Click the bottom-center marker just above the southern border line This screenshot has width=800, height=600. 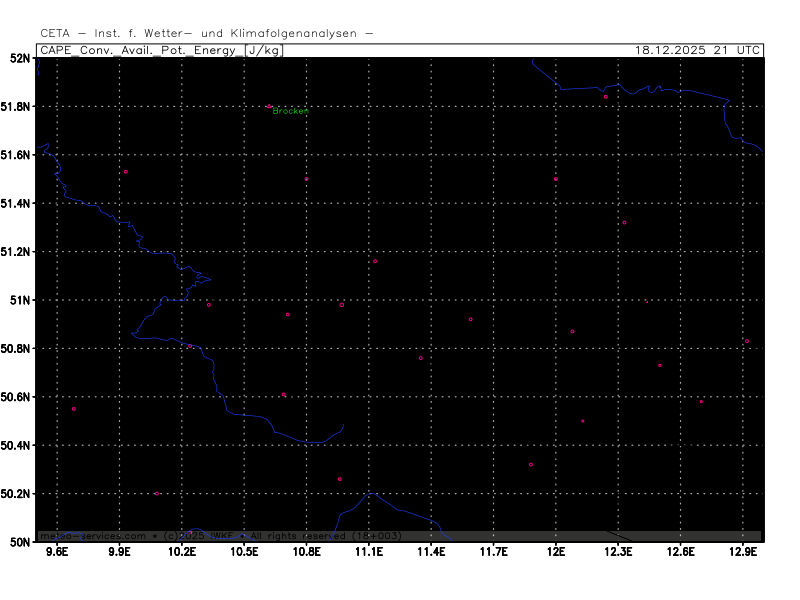(339, 479)
